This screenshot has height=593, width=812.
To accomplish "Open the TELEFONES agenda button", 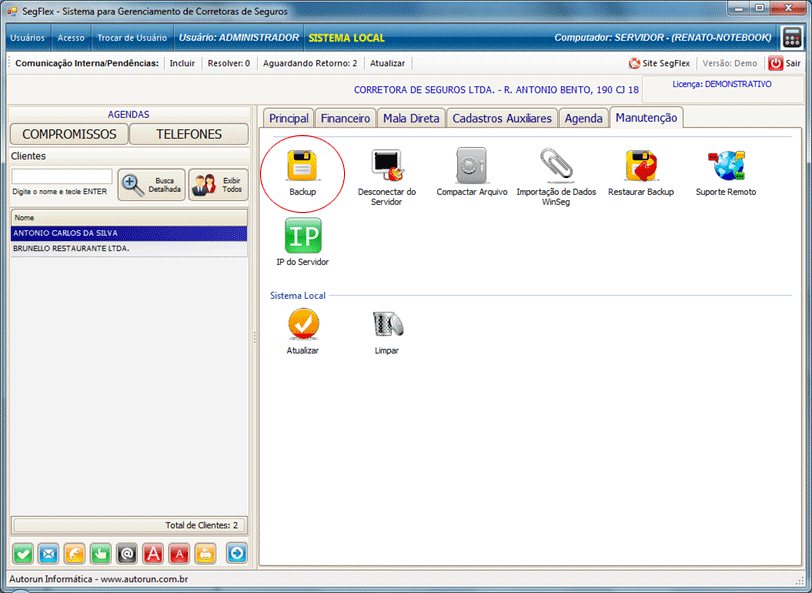I will point(189,134).
